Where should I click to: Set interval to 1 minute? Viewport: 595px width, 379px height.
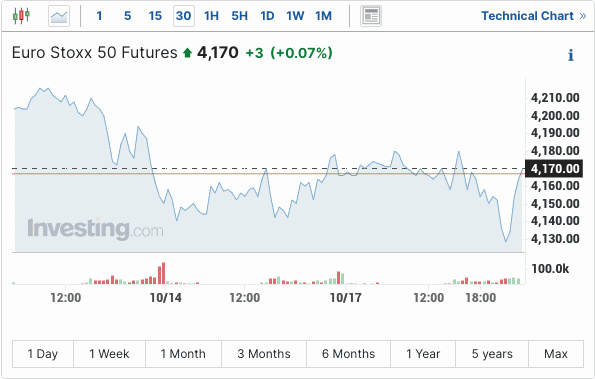99,16
